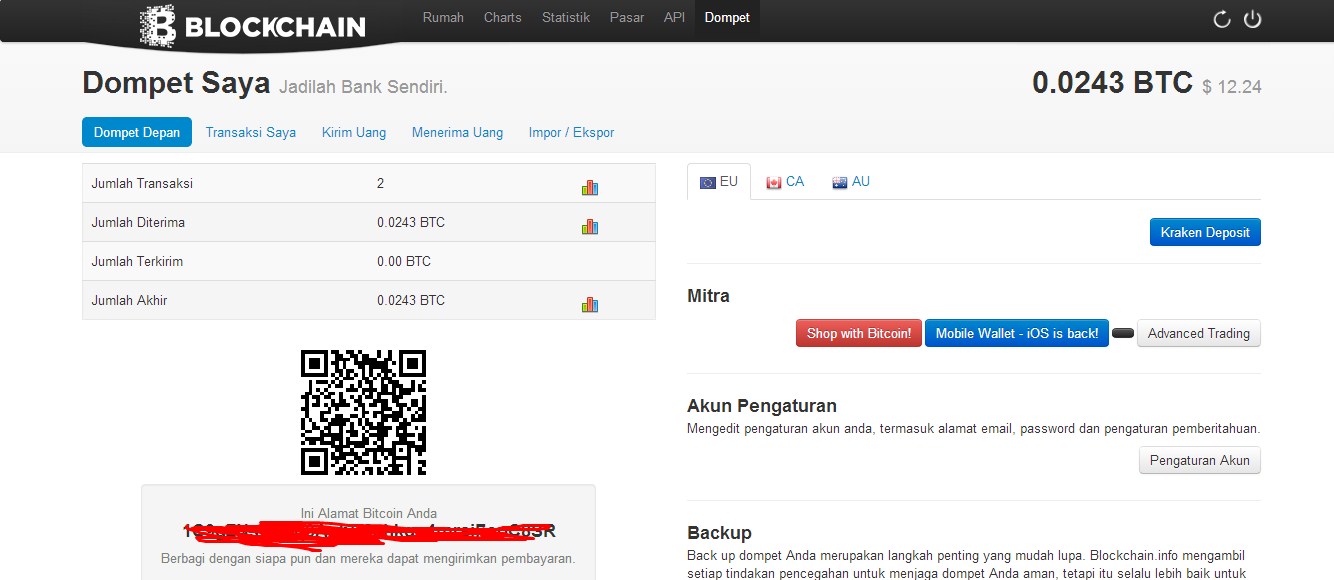The height and width of the screenshot is (580, 1334).
Task: Open Statistik in top navigation
Action: (566, 18)
